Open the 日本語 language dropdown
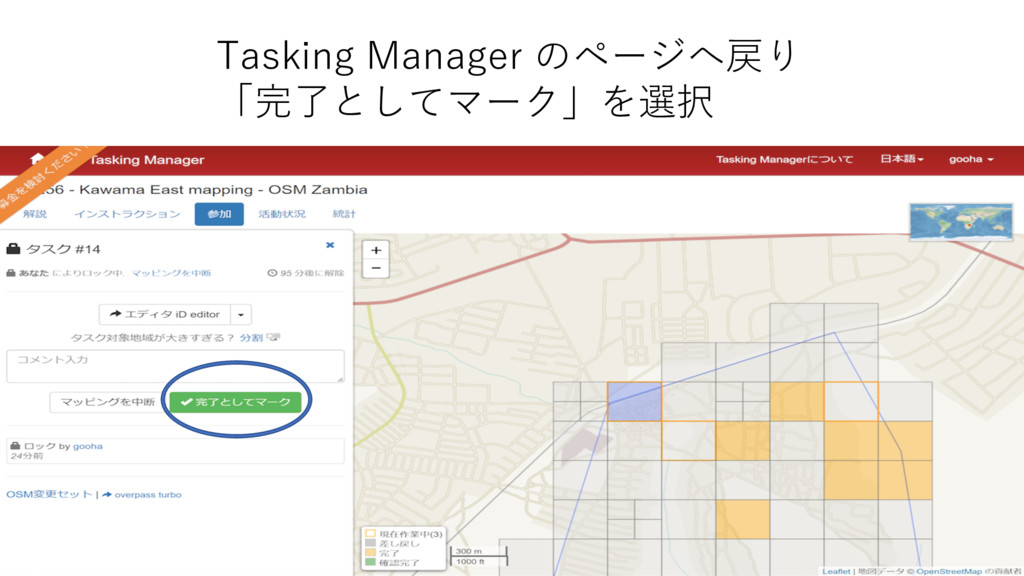The height and width of the screenshot is (576, 1024). 901,159
